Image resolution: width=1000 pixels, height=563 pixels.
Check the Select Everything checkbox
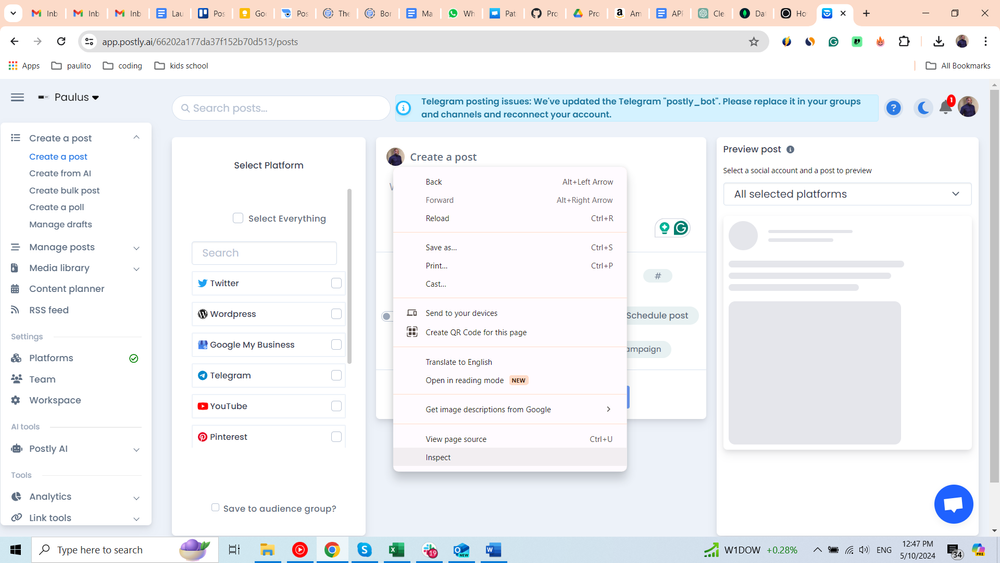click(238, 218)
